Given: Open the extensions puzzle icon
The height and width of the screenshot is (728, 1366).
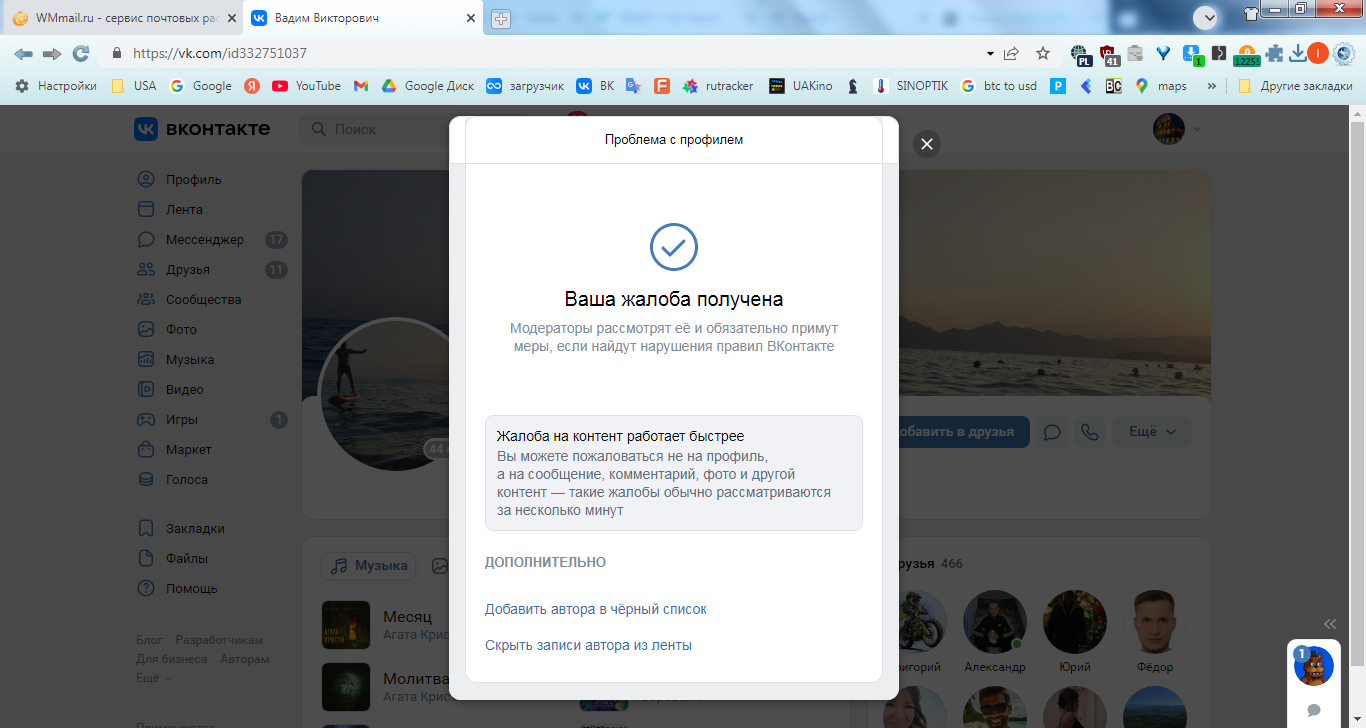Looking at the screenshot, I should pyautogui.click(x=1274, y=53).
